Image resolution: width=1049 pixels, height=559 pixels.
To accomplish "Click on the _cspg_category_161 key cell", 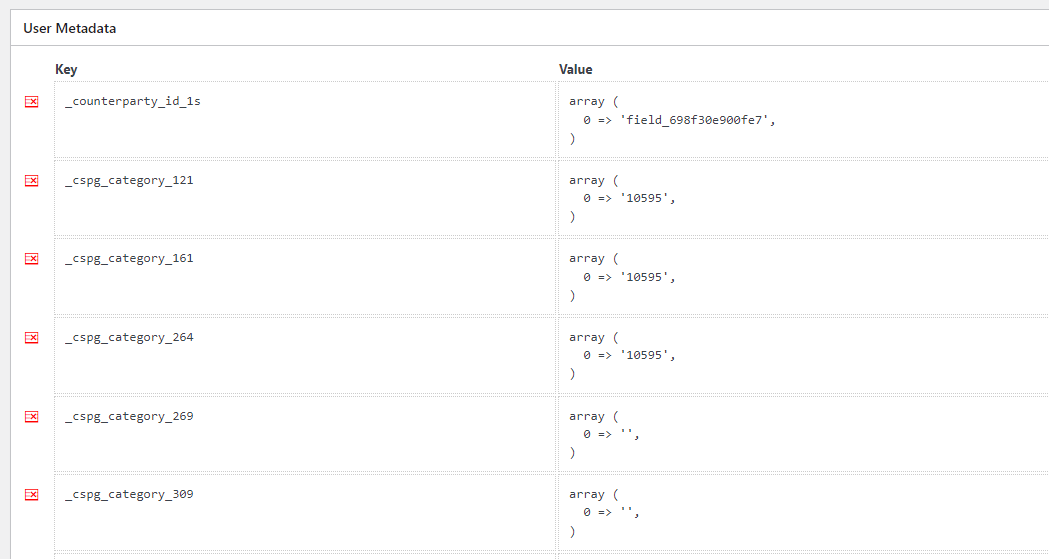I will [x=129, y=259].
